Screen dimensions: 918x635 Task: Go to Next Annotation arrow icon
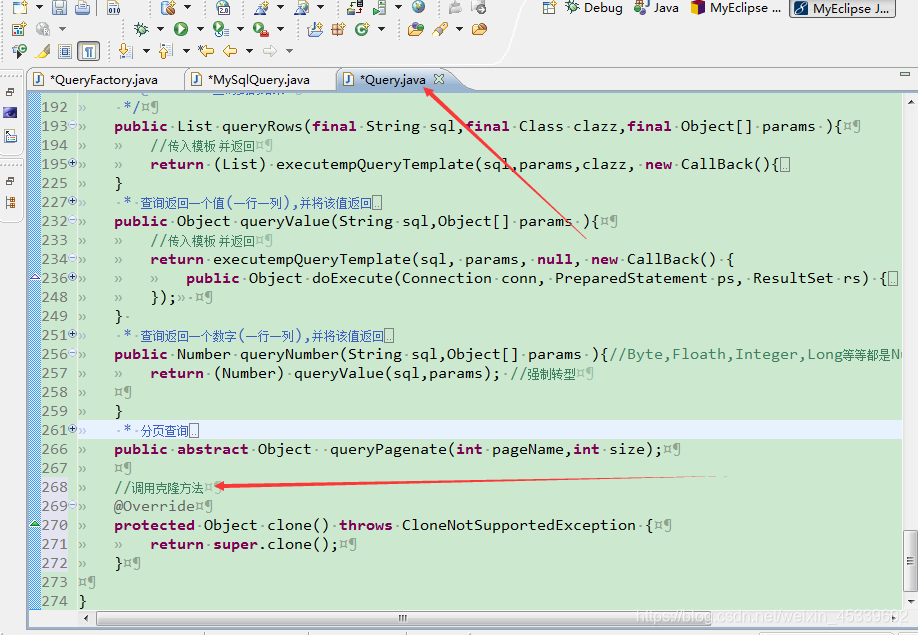pos(125,52)
